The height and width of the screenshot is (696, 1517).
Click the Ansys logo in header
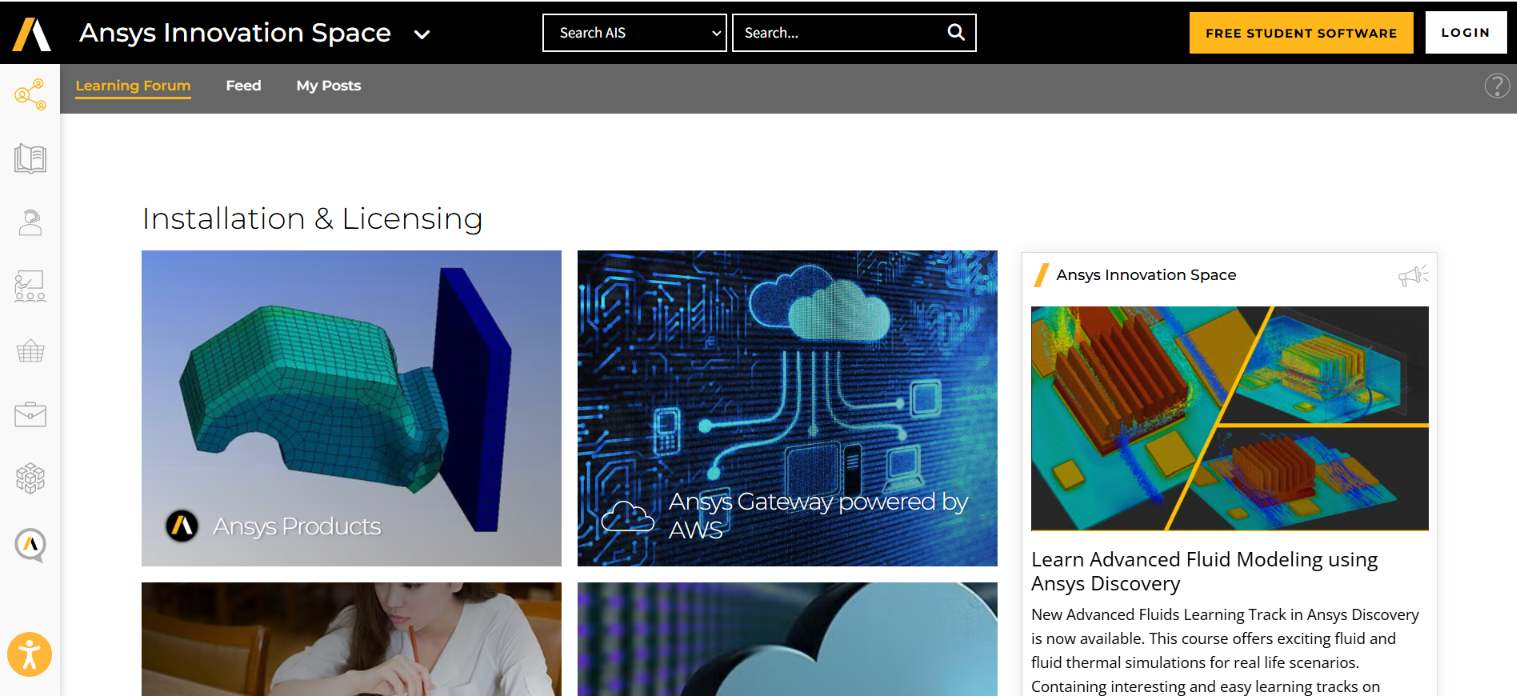tap(31, 33)
